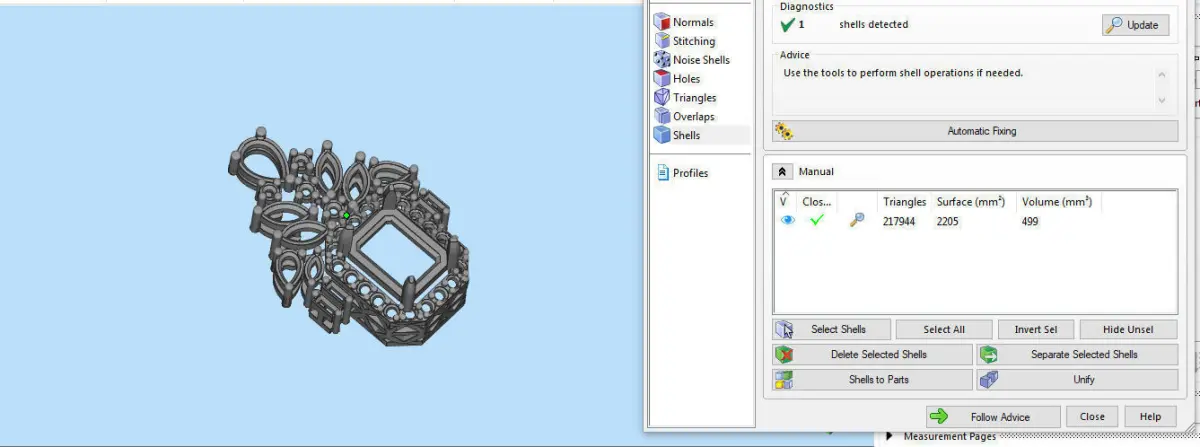Open the Profiles page
1200x447 pixels.
[x=683, y=173]
